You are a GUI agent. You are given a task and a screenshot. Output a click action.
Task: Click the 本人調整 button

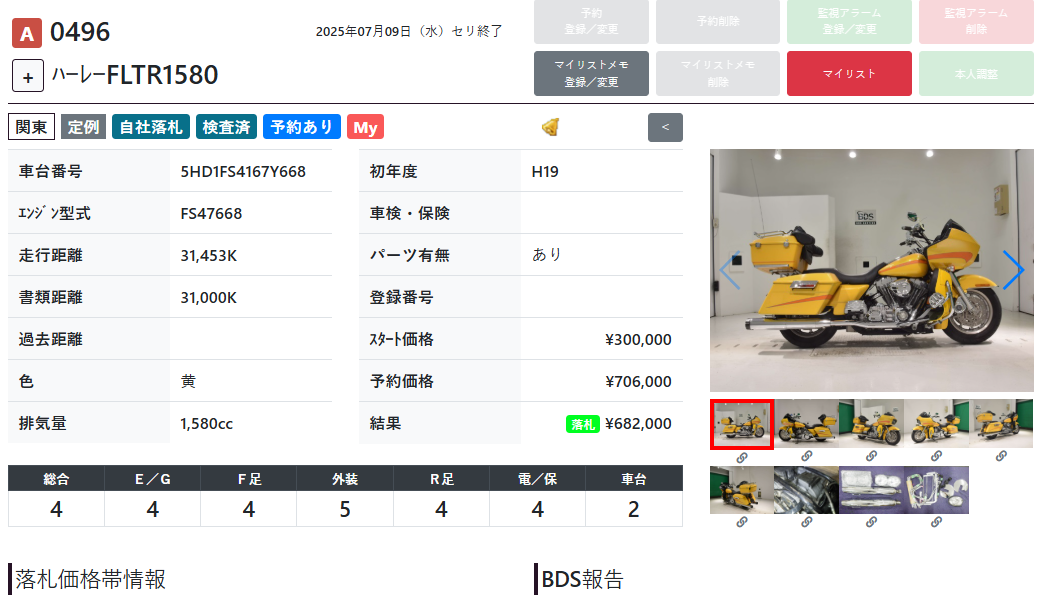pos(976,74)
